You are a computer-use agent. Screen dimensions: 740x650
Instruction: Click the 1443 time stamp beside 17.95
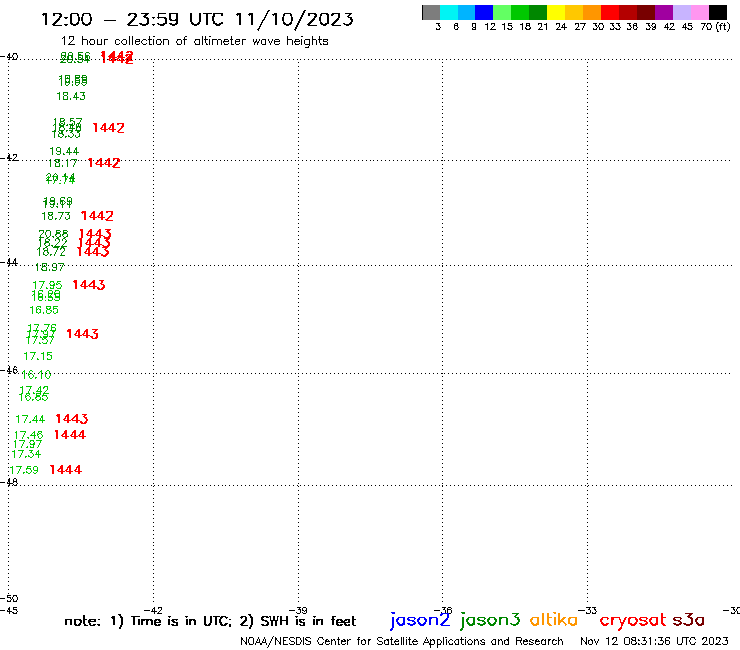88,285
